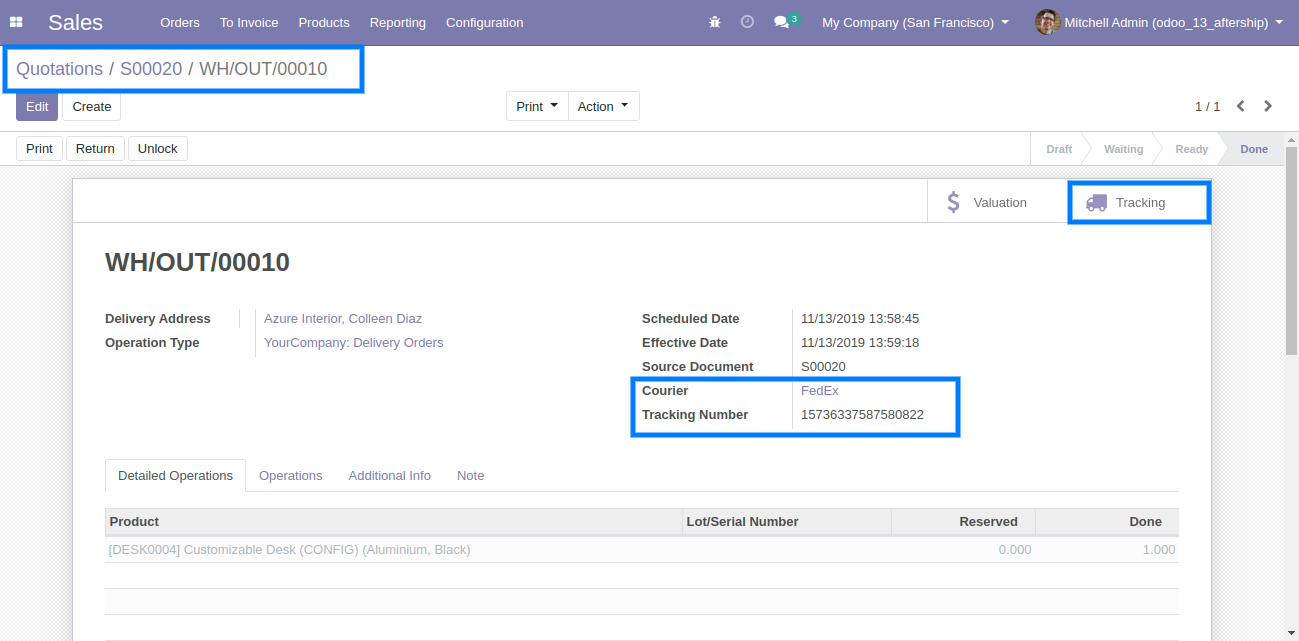The width and height of the screenshot is (1299, 641).
Task: Open the Orders menu
Action: (x=180, y=22)
